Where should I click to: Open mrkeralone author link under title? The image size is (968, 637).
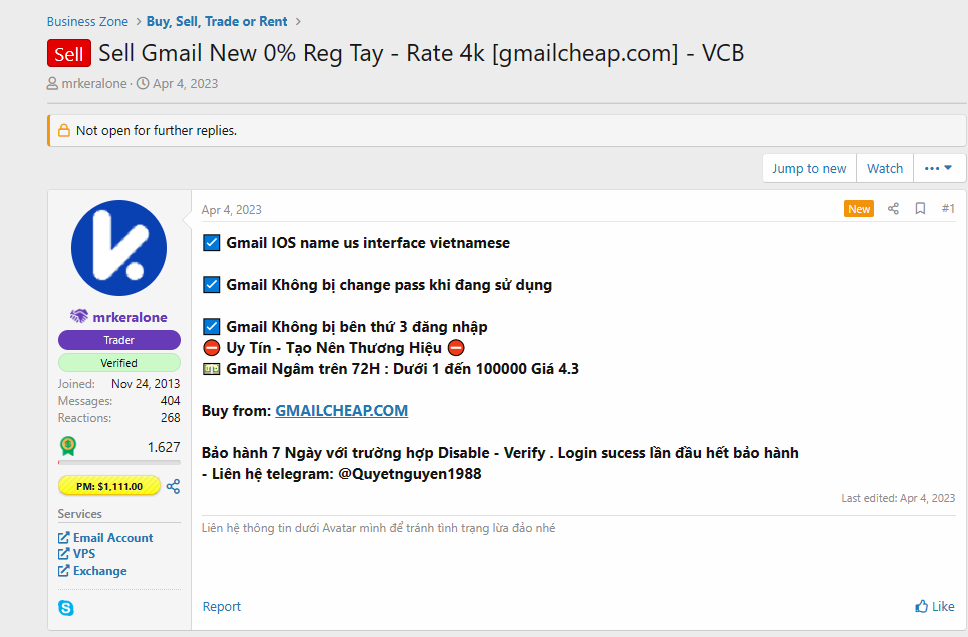pyautogui.click(x=94, y=83)
